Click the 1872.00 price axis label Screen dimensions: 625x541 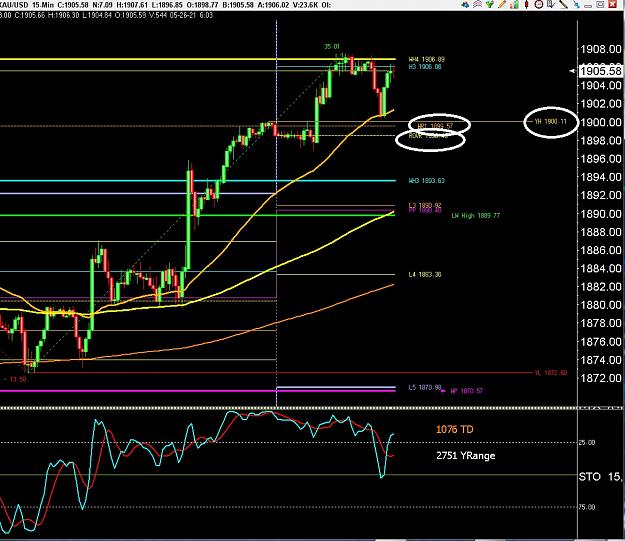[x=601, y=378]
